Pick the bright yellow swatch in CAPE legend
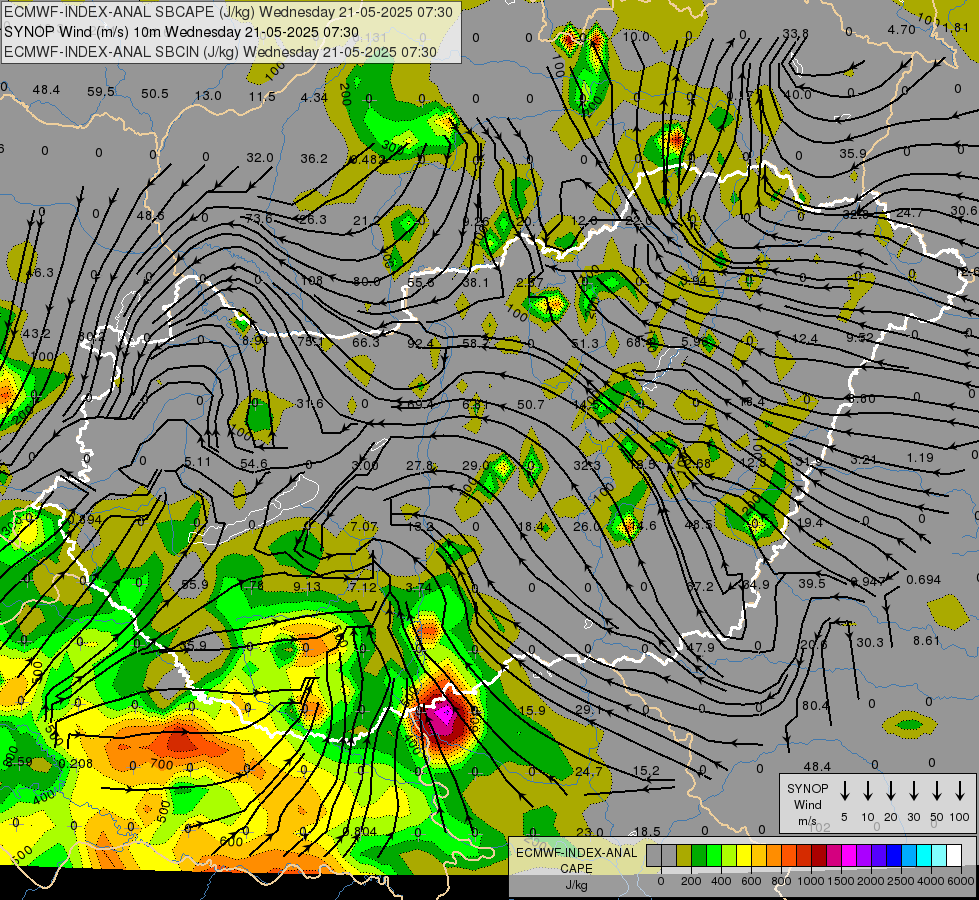 click(744, 856)
